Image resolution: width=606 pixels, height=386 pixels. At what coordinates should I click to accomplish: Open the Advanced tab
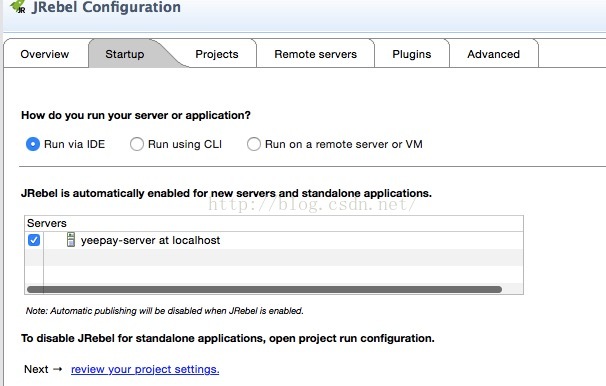click(x=494, y=54)
